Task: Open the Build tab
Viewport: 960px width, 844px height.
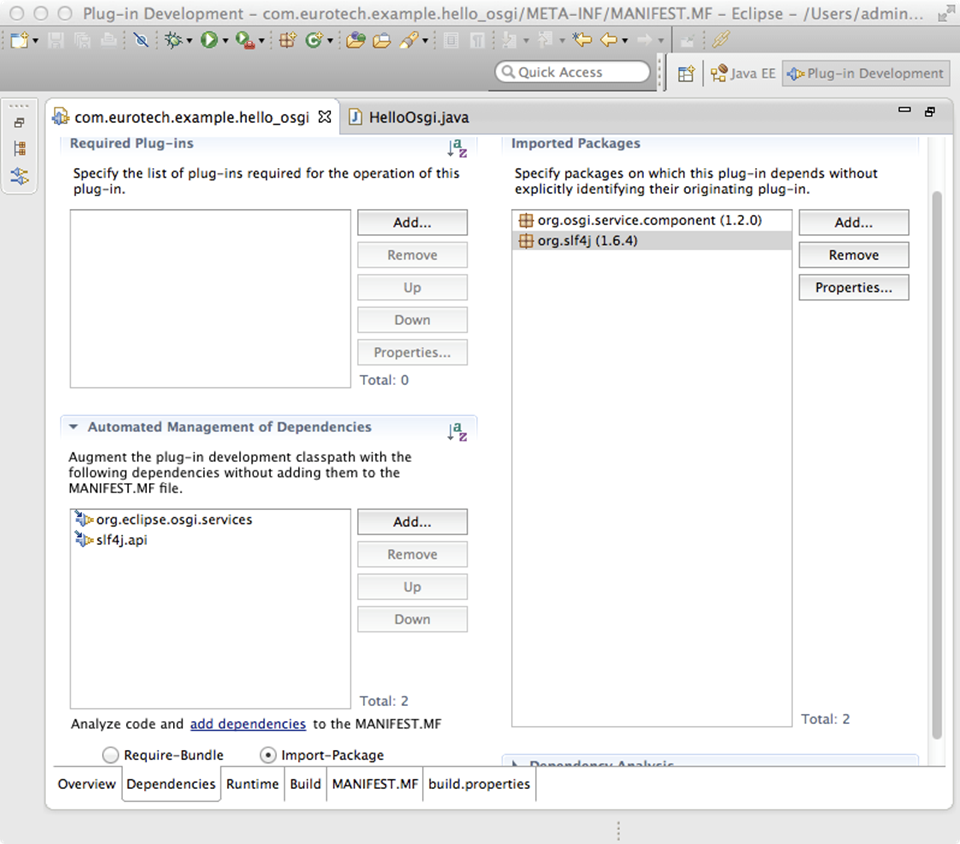Action: pyautogui.click(x=306, y=784)
